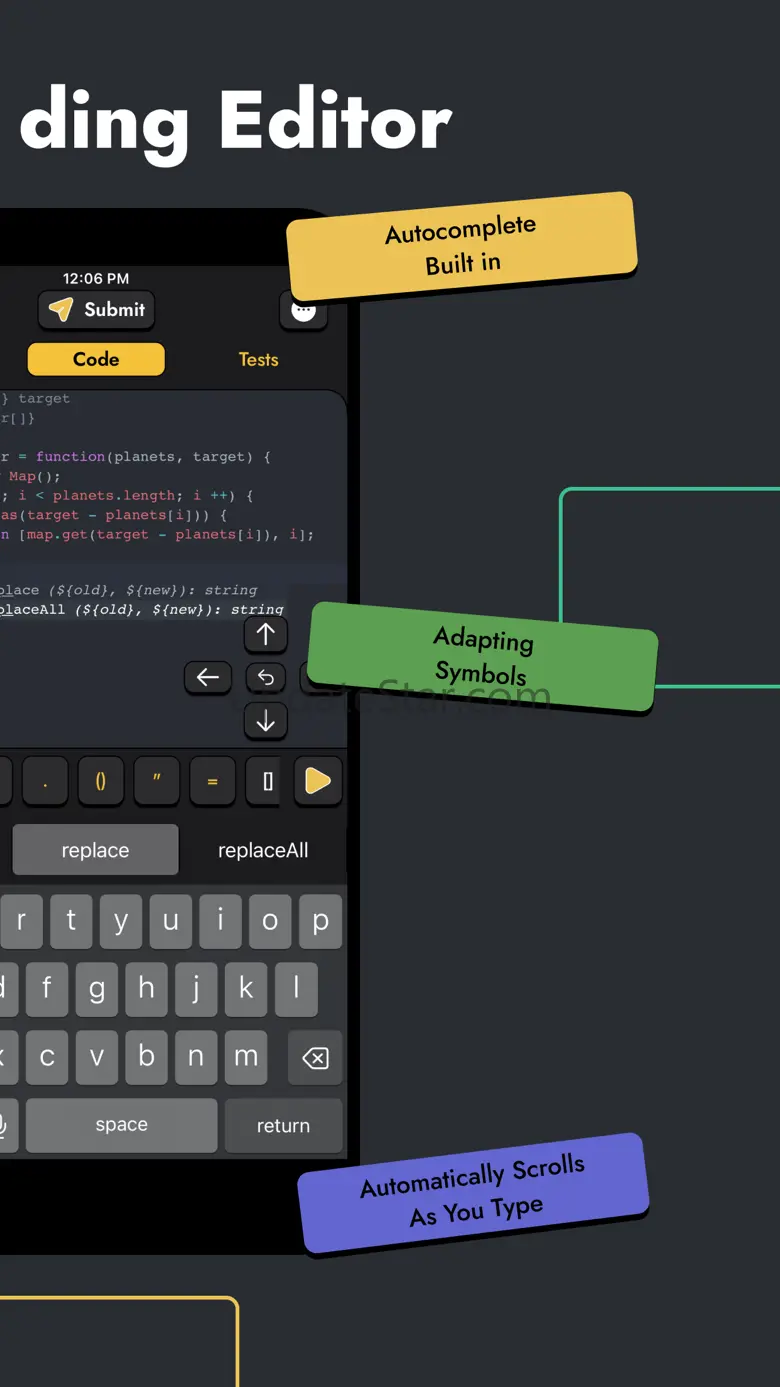
Task: Tap the 'h' key on the keyboard
Action: coord(146,989)
